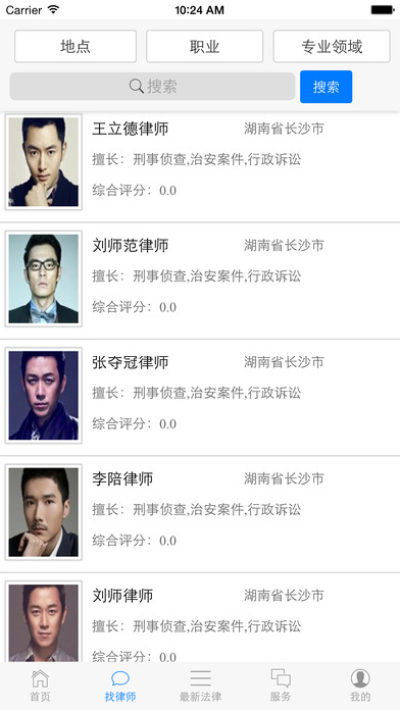Tap the 首页 home icon
400x710 pixels.
point(40,678)
